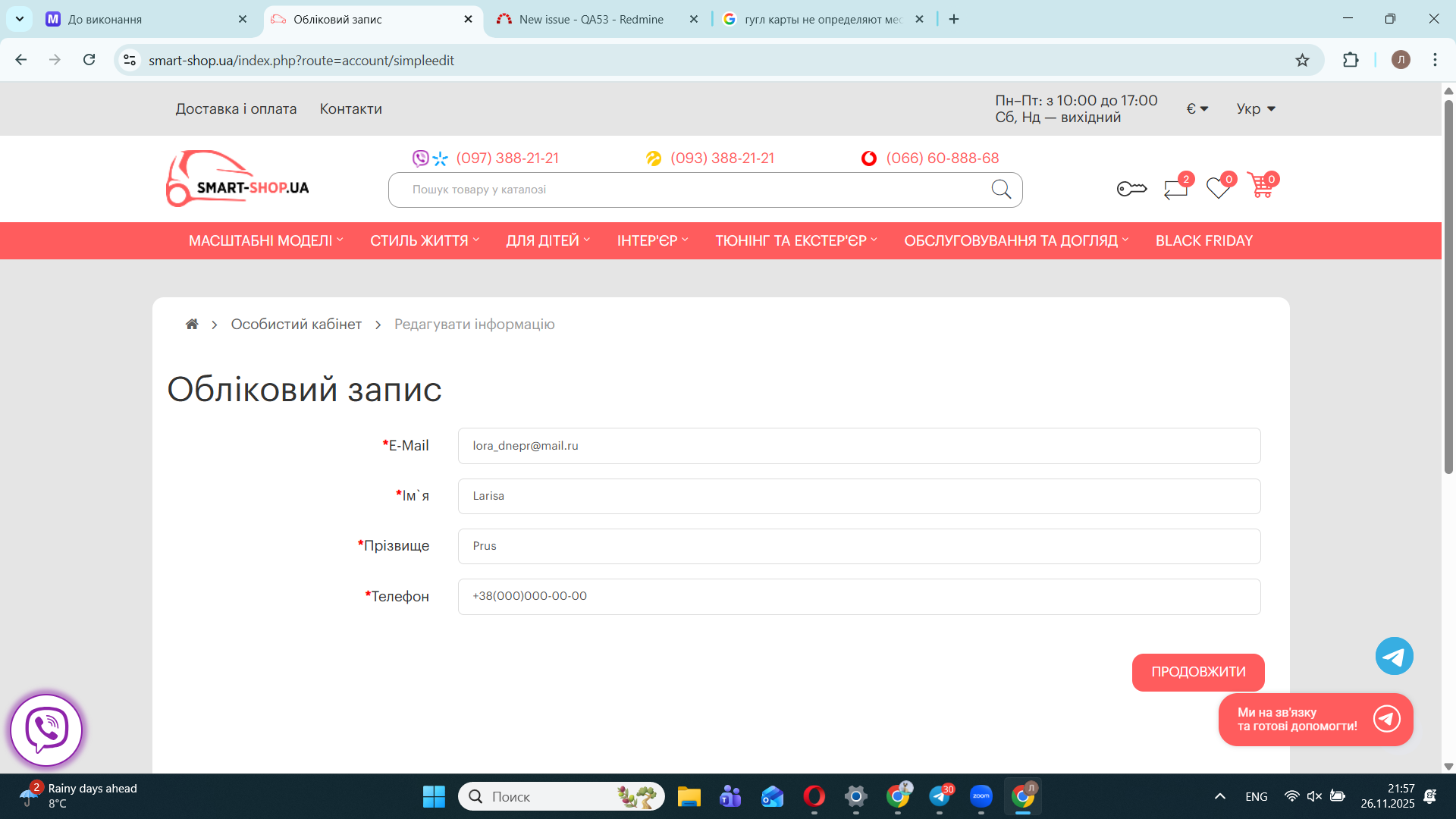Click the shopping cart icon
The image size is (1456, 819).
coord(1261,187)
